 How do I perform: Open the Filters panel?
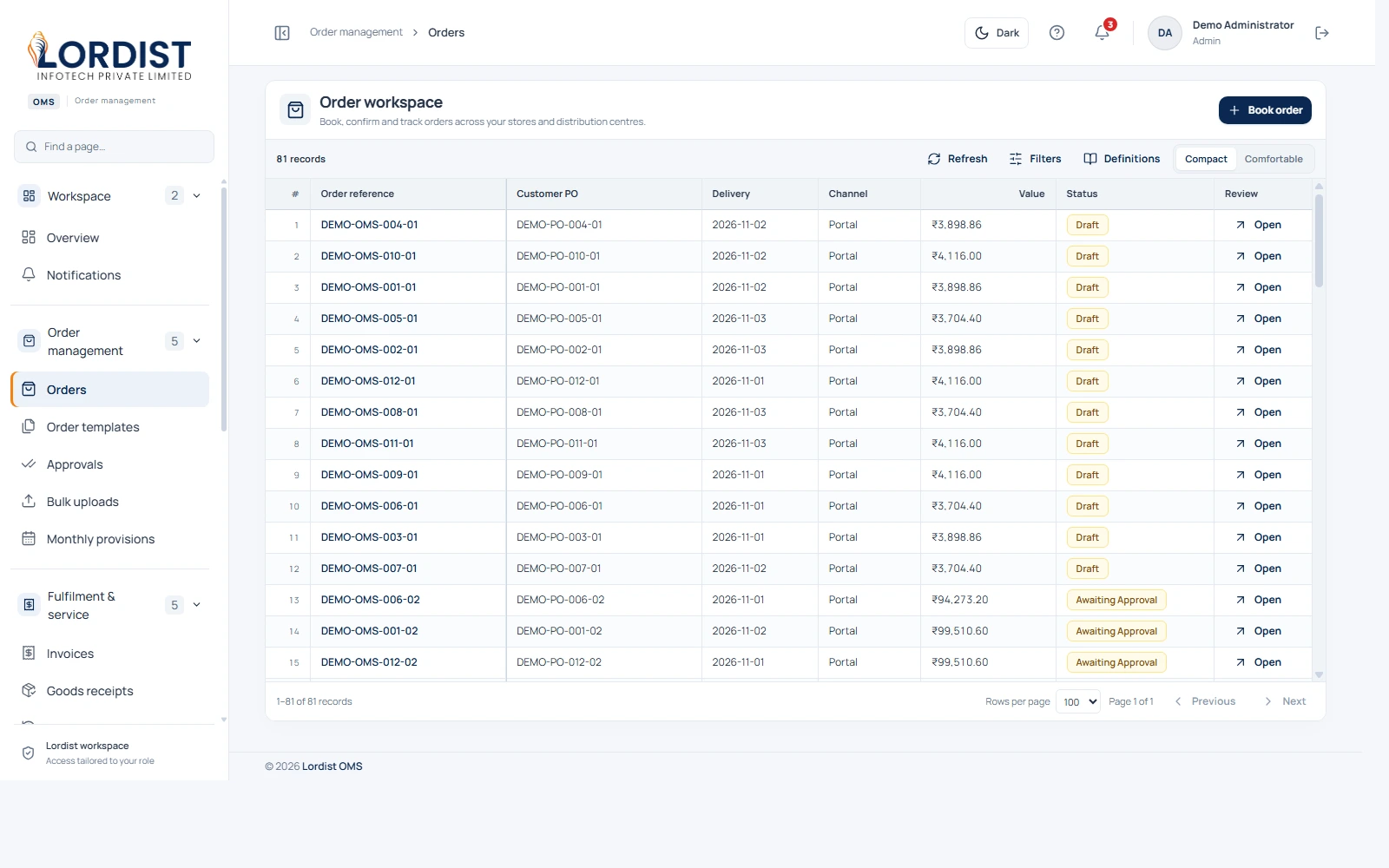pos(1035,159)
